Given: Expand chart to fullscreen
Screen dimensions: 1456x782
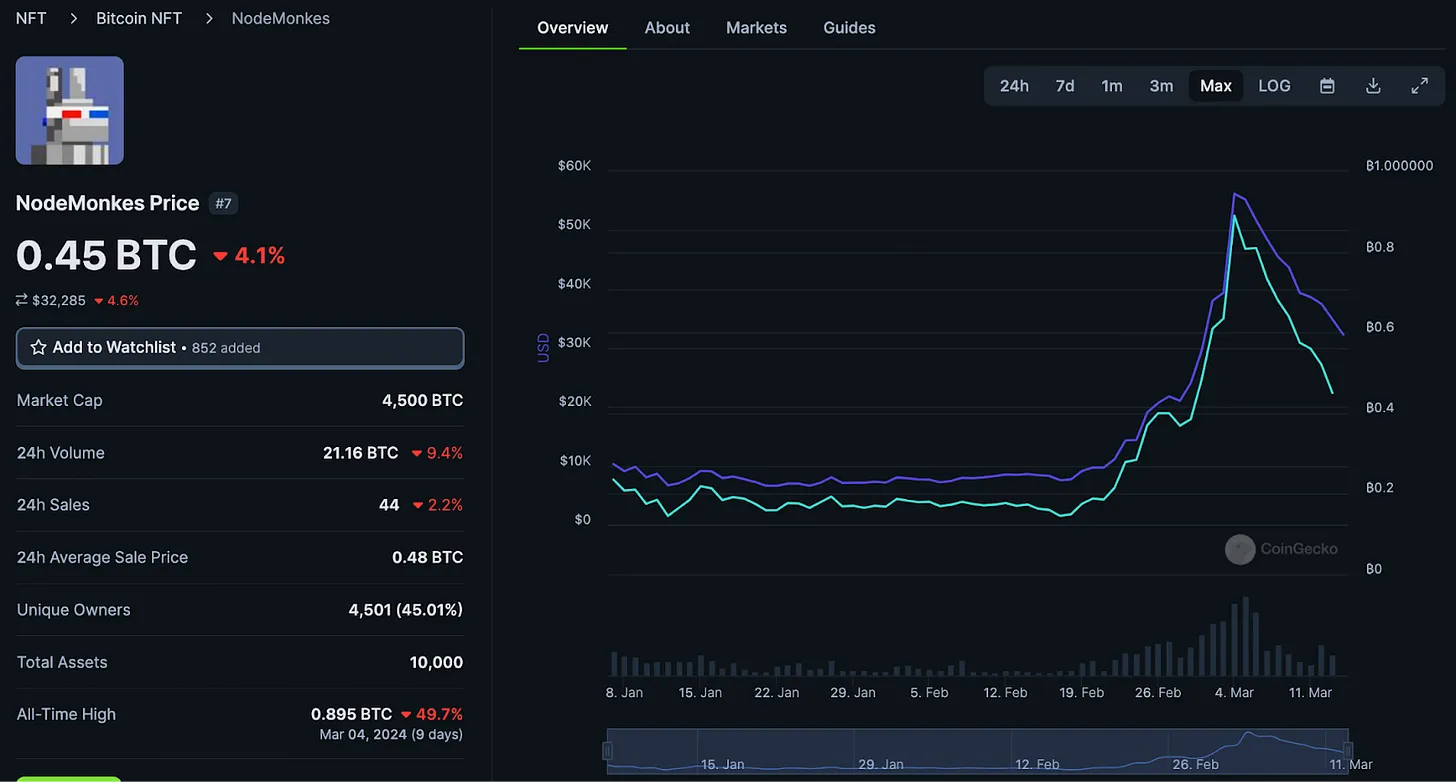Looking at the screenshot, I should pos(1419,86).
